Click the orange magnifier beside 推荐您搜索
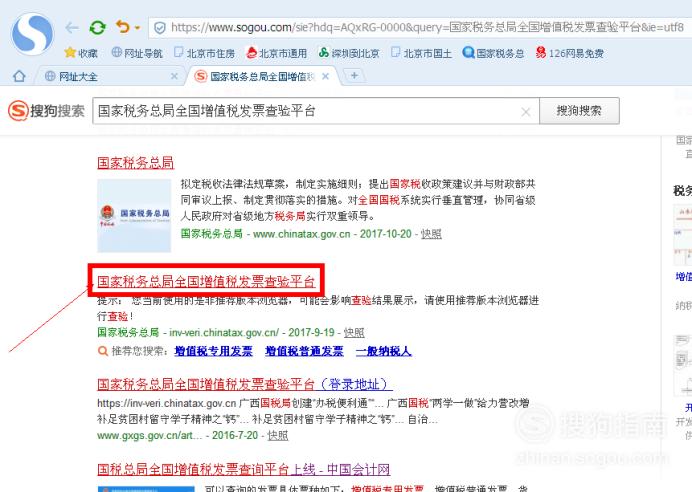692x492 pixels. tap(103, 351)
